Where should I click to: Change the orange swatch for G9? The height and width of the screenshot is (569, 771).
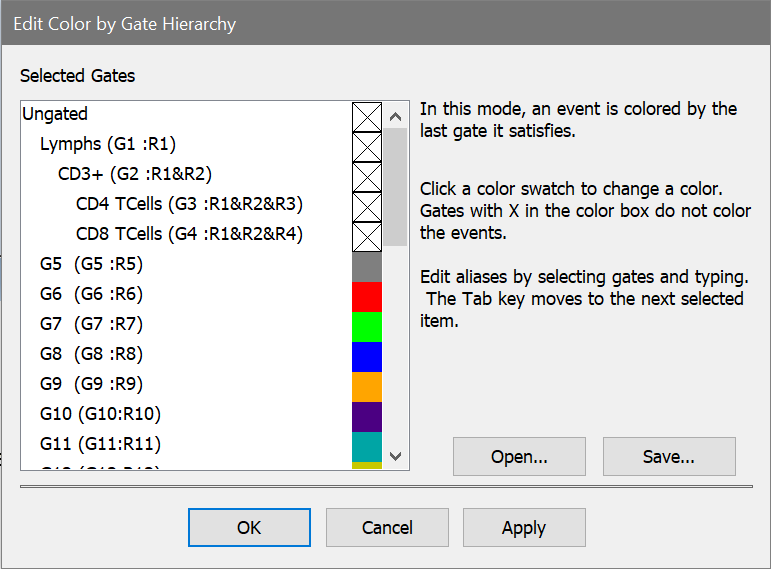[367, 387]
